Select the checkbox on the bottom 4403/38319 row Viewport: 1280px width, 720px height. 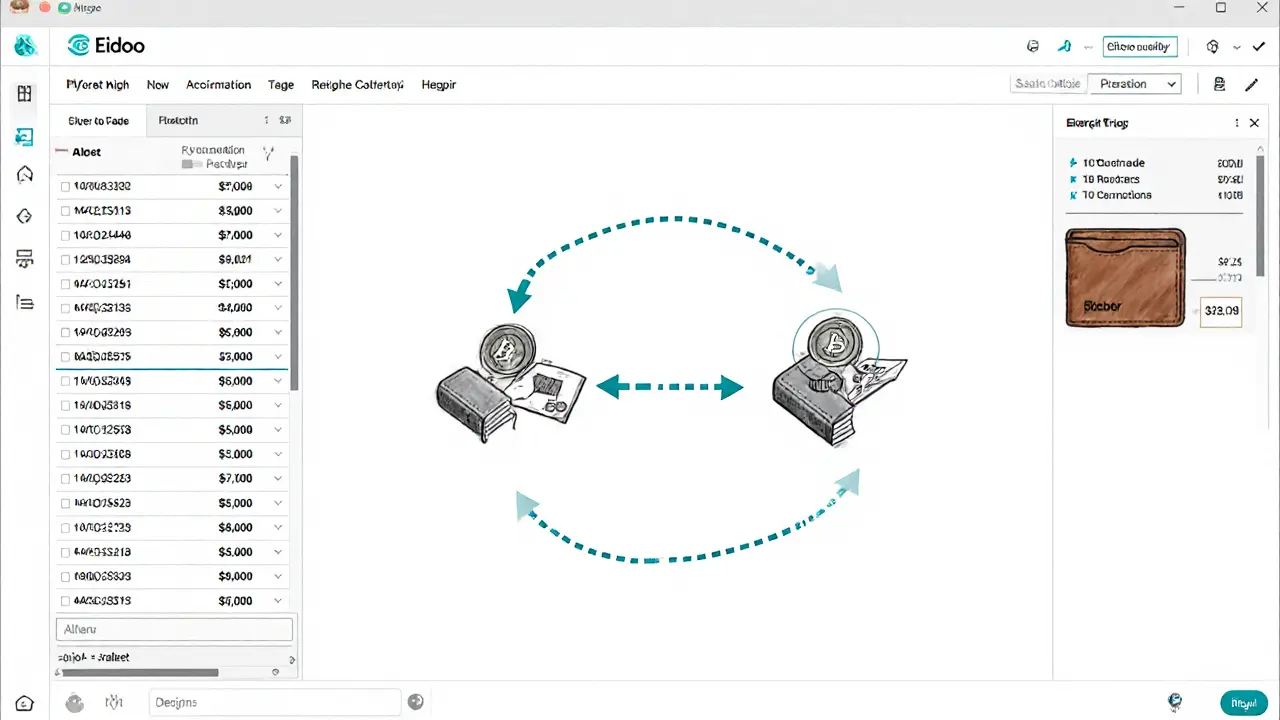pyautogui.click(x=65, y=600)
